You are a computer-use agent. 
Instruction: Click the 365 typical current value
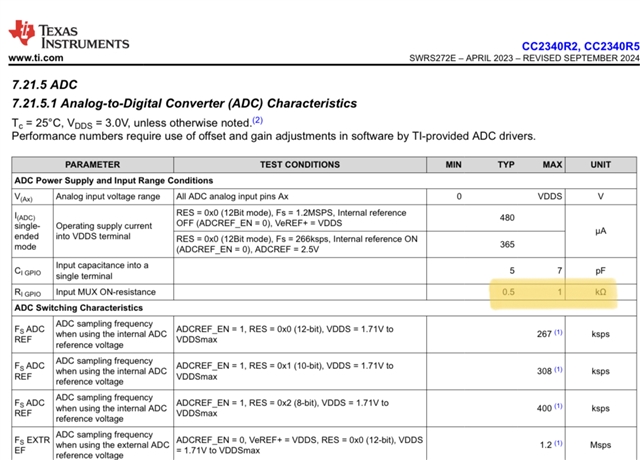(x=507, y=244)
